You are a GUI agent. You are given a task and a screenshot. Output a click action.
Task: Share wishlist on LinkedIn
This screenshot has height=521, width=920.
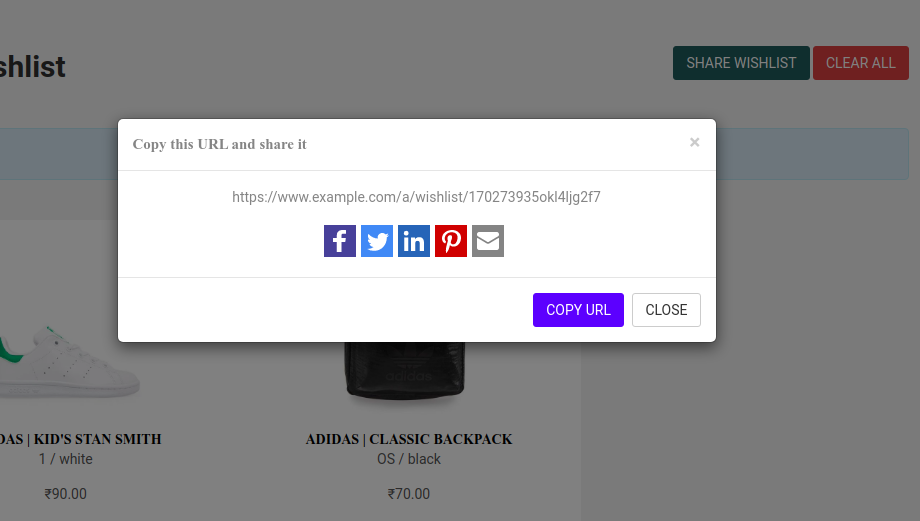click(414, 241)
